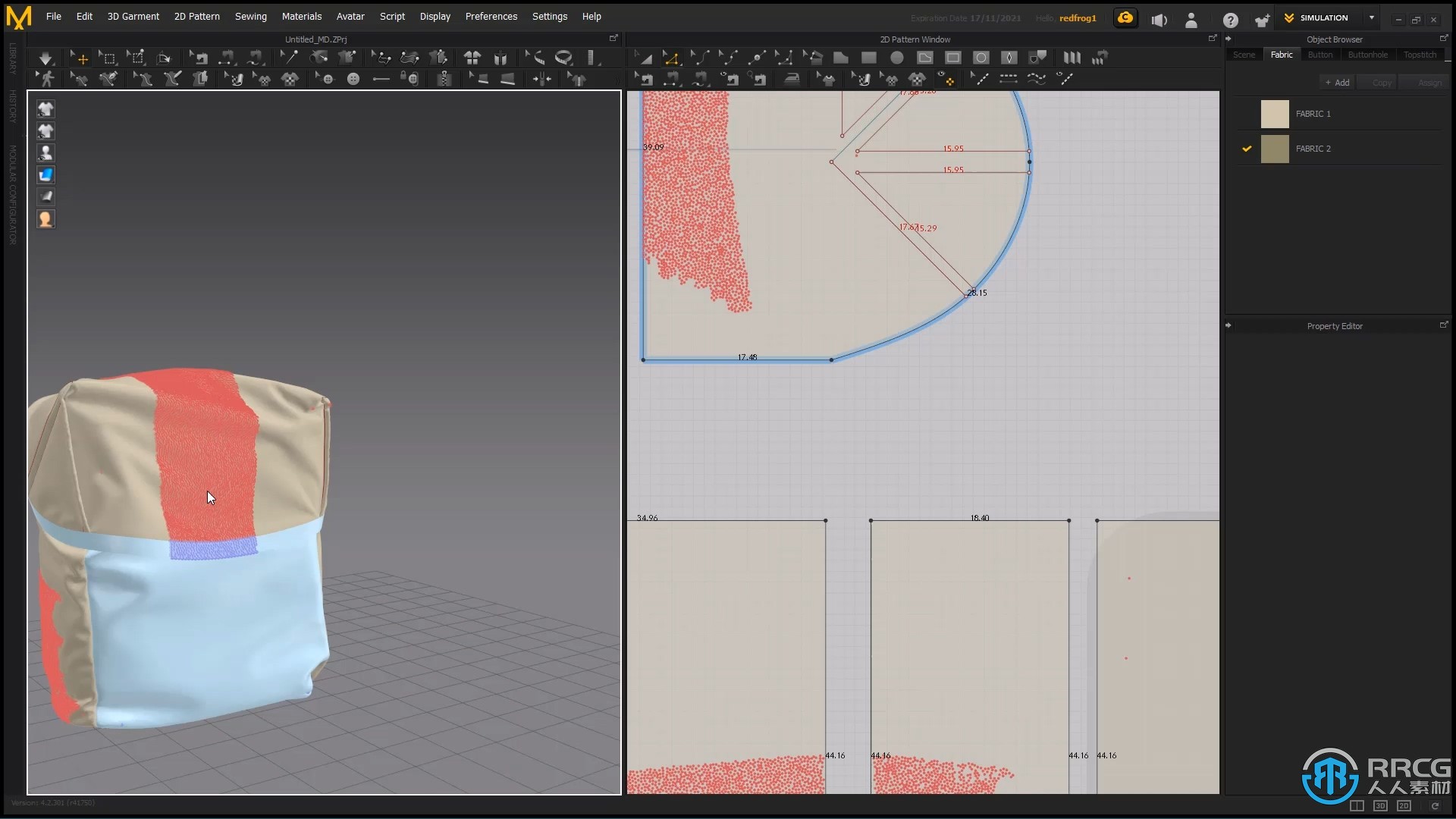Expand the LIBRARY side panel

[13, 58]
